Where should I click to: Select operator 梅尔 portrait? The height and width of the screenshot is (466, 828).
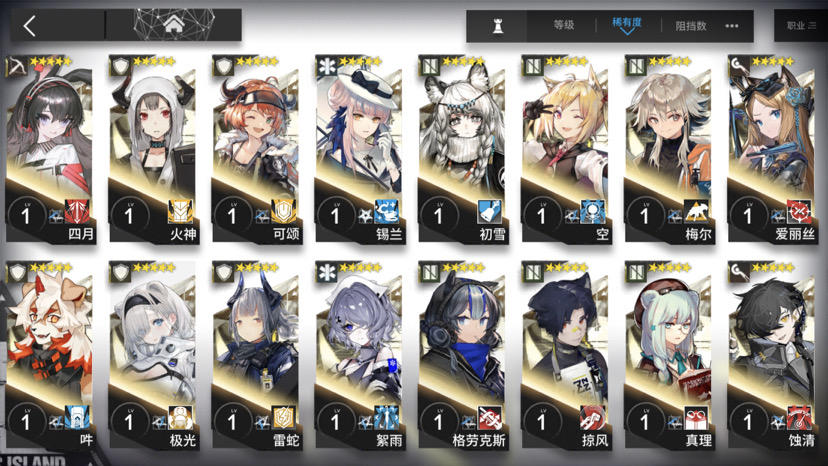(x=669, y=149)
